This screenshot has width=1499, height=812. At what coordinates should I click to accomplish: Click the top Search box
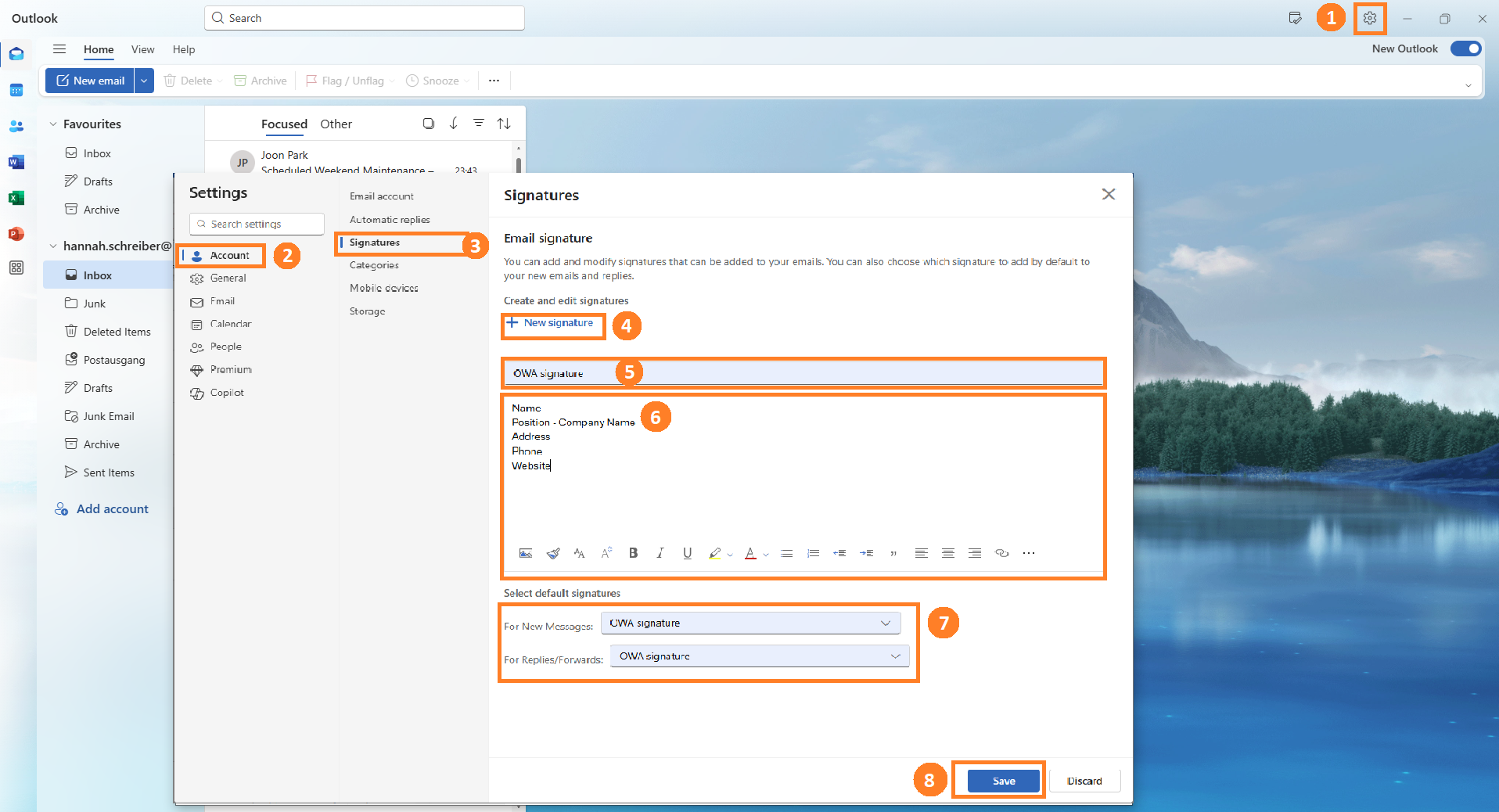(x=365, y=18)
